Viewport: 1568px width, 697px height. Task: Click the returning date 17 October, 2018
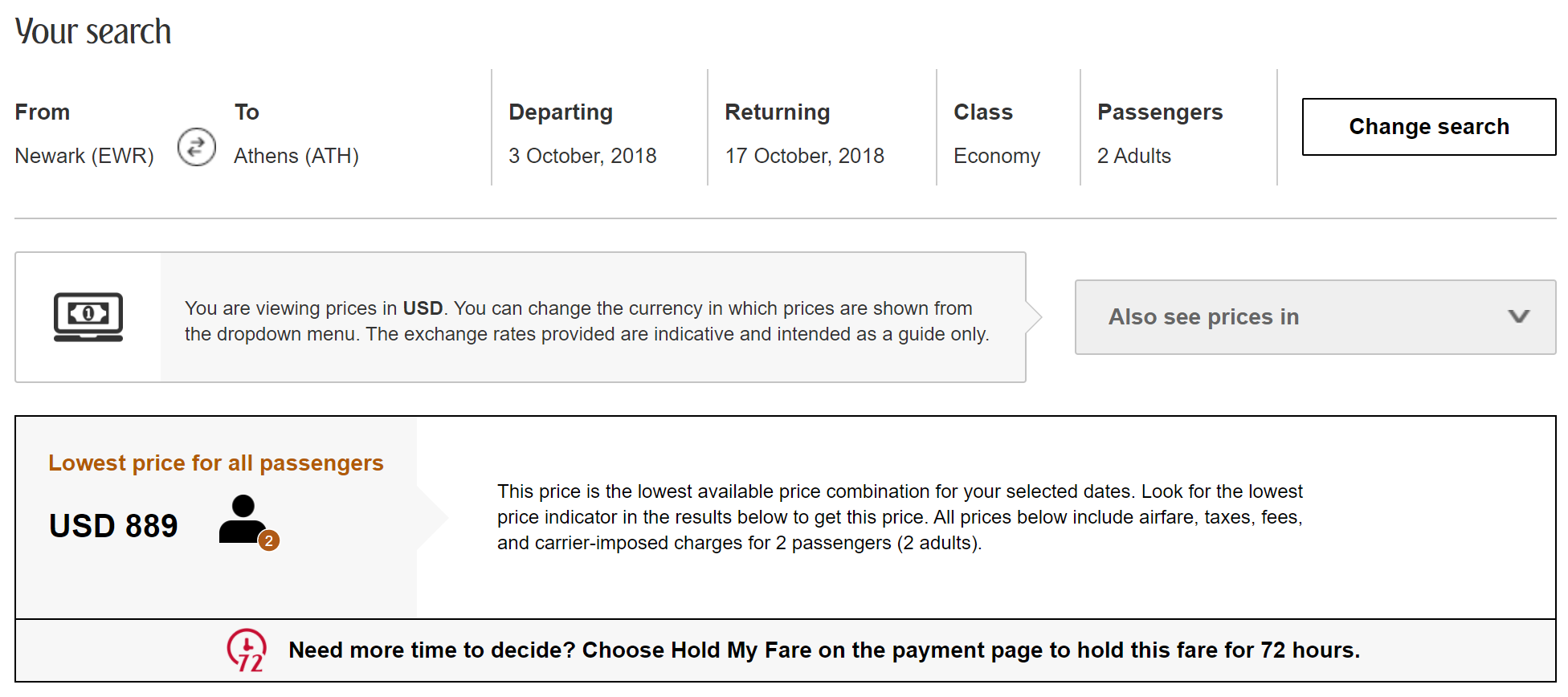(x=804, y=156)
